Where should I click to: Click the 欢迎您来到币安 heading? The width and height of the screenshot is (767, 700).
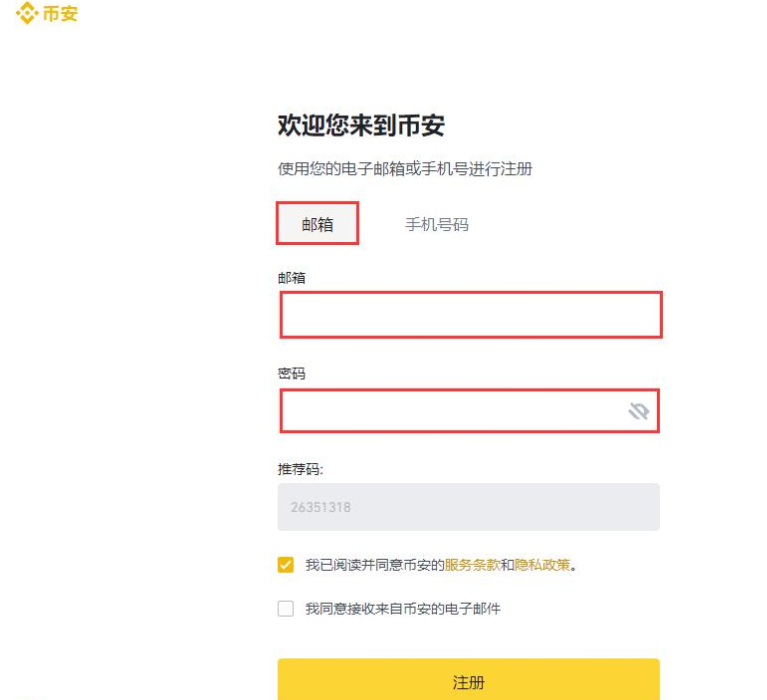coord(361,125)
